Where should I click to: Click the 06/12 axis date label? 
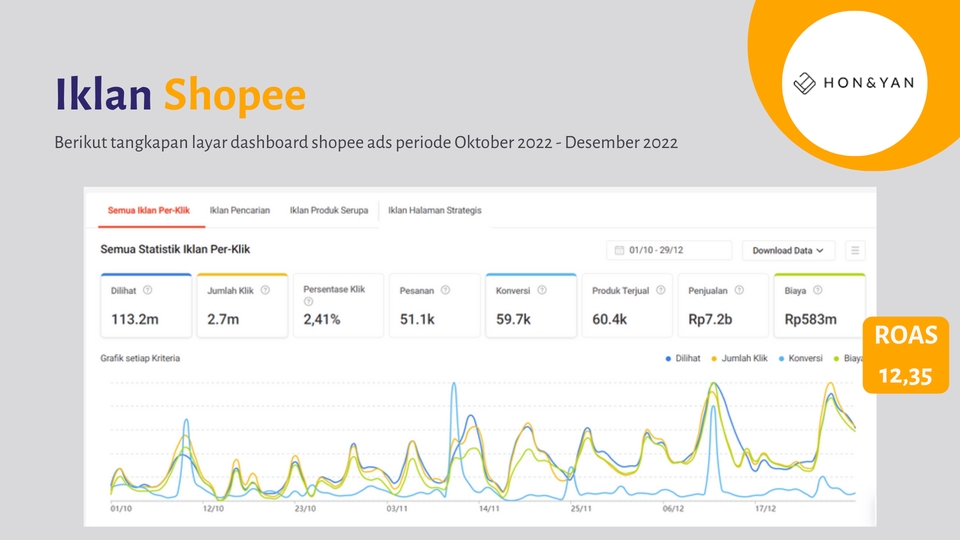coord(673,509)
